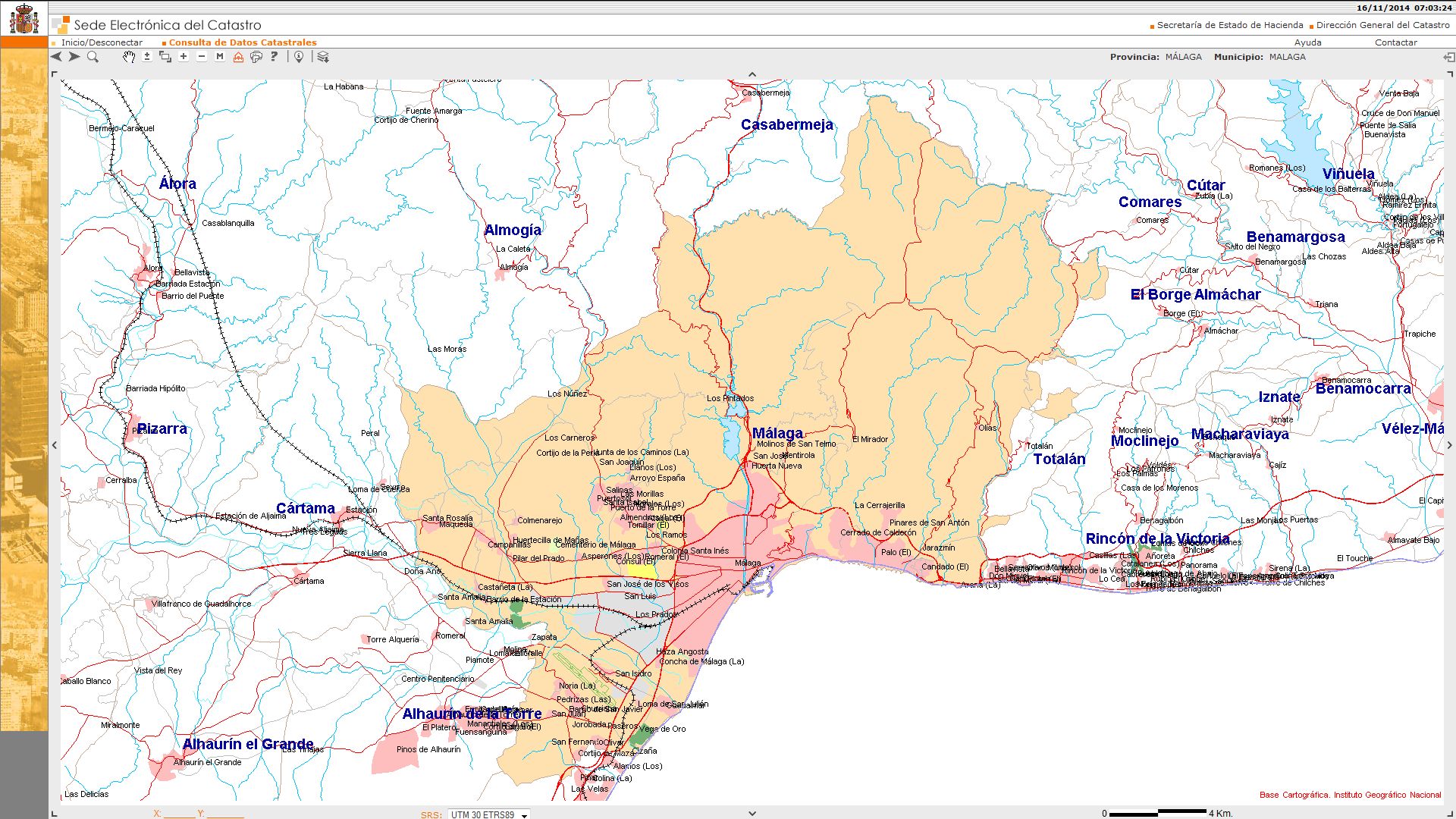Click the Spanish coat of arms logo
Screen dimensions: 1456x819
(x=24, y=19)
